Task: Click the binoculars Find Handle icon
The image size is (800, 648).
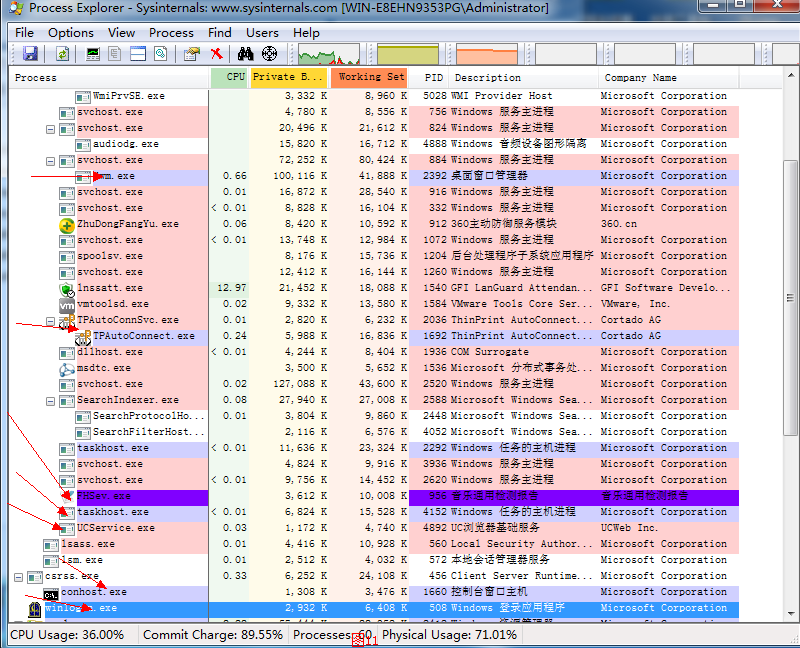Action: (x=245, y=54)
